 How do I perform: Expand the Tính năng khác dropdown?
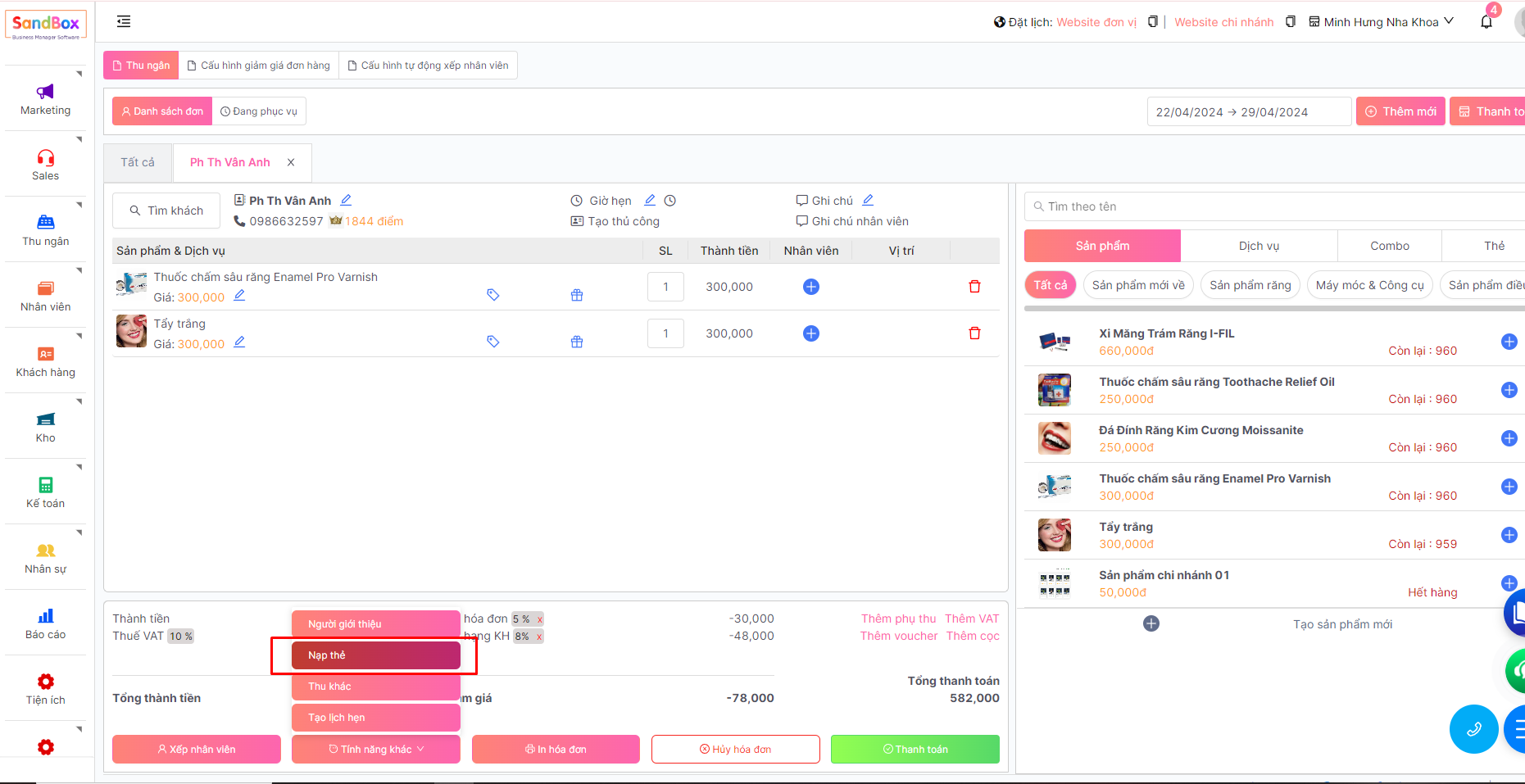click(x=376, y=749)
